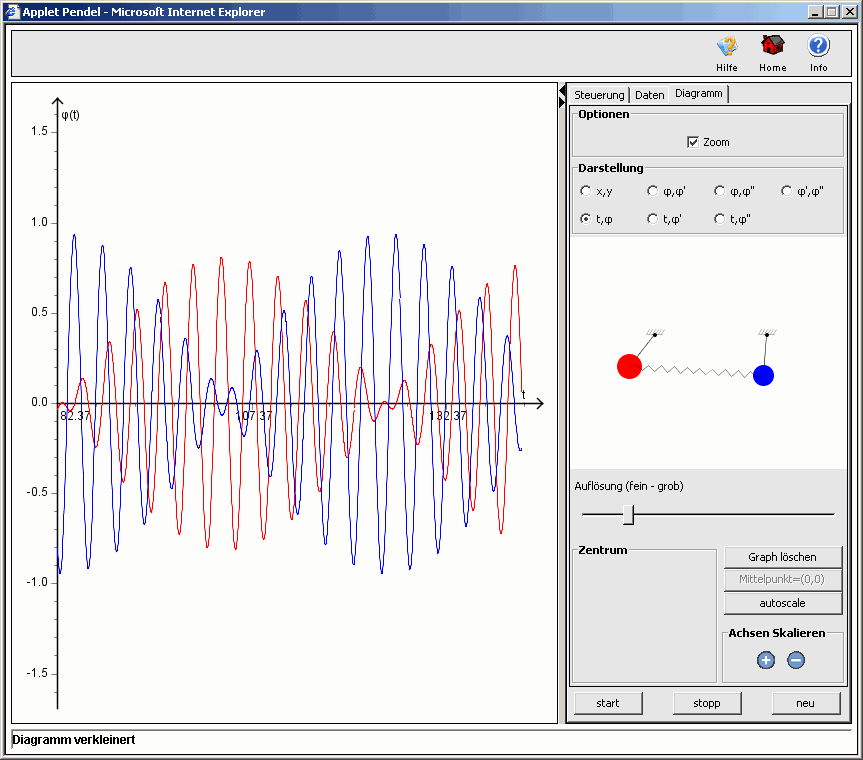Open the Daten tab
This screenshot has width=863, height=760.
click(649, 95)
